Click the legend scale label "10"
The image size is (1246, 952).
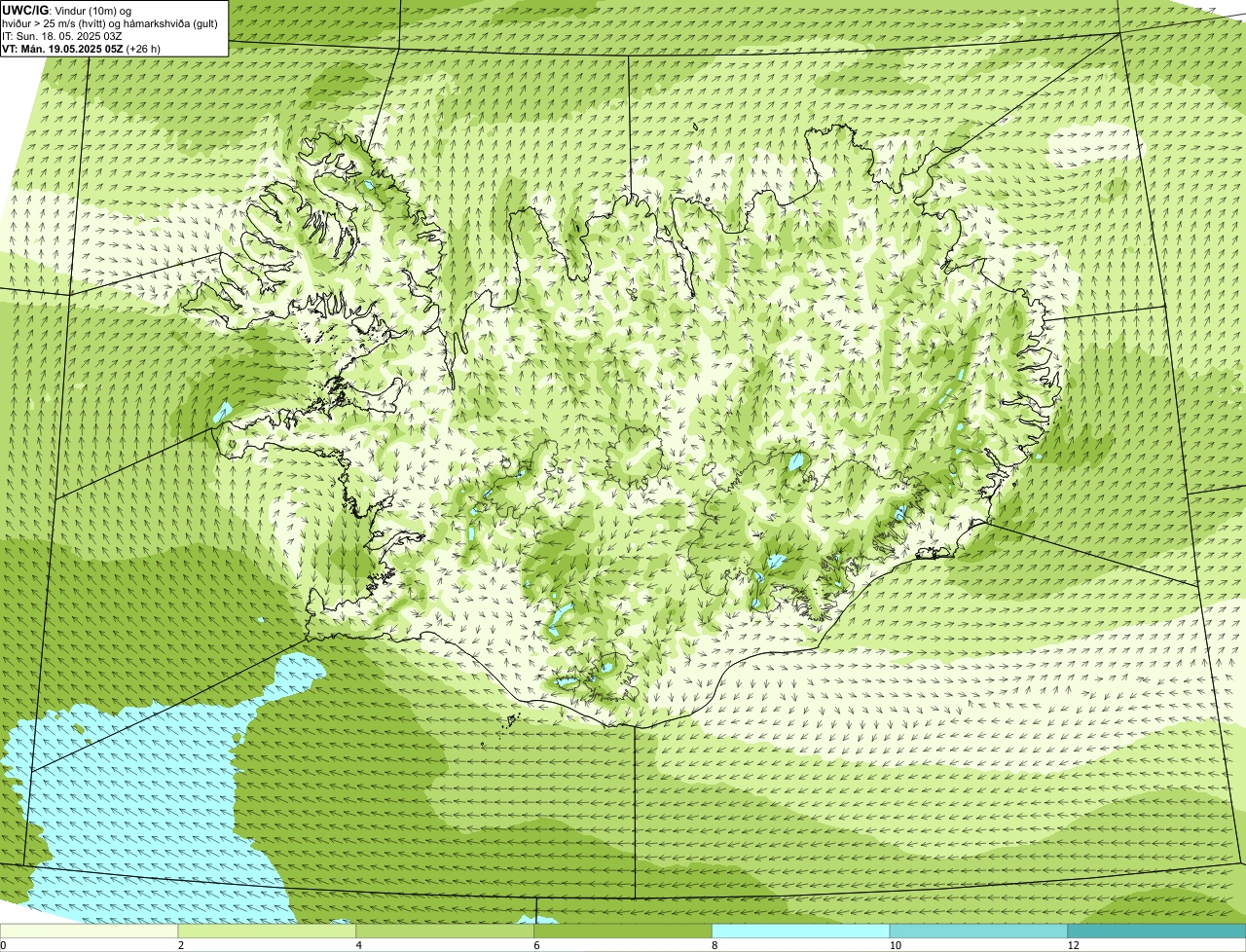(x=895, y=945)
